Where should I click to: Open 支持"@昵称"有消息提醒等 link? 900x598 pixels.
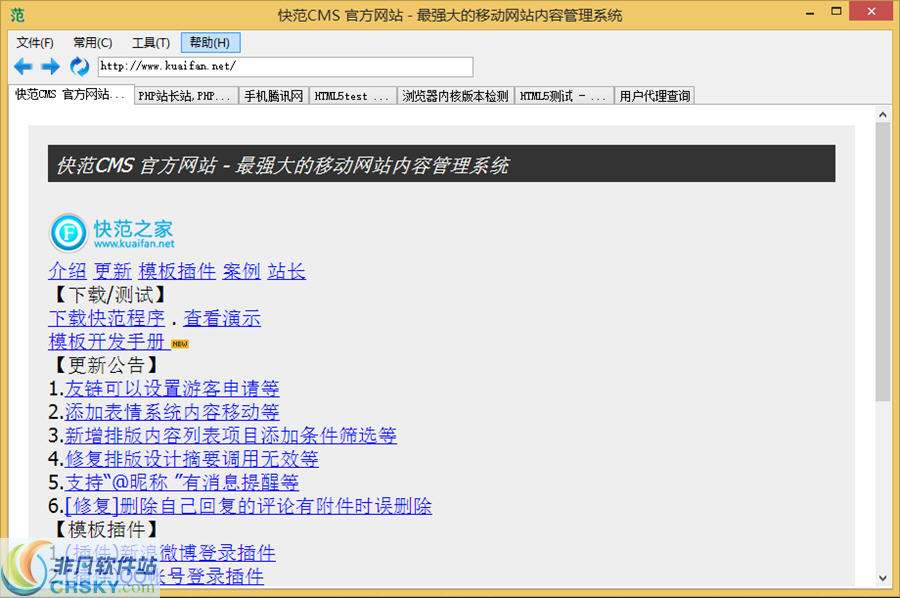point(182,483)
